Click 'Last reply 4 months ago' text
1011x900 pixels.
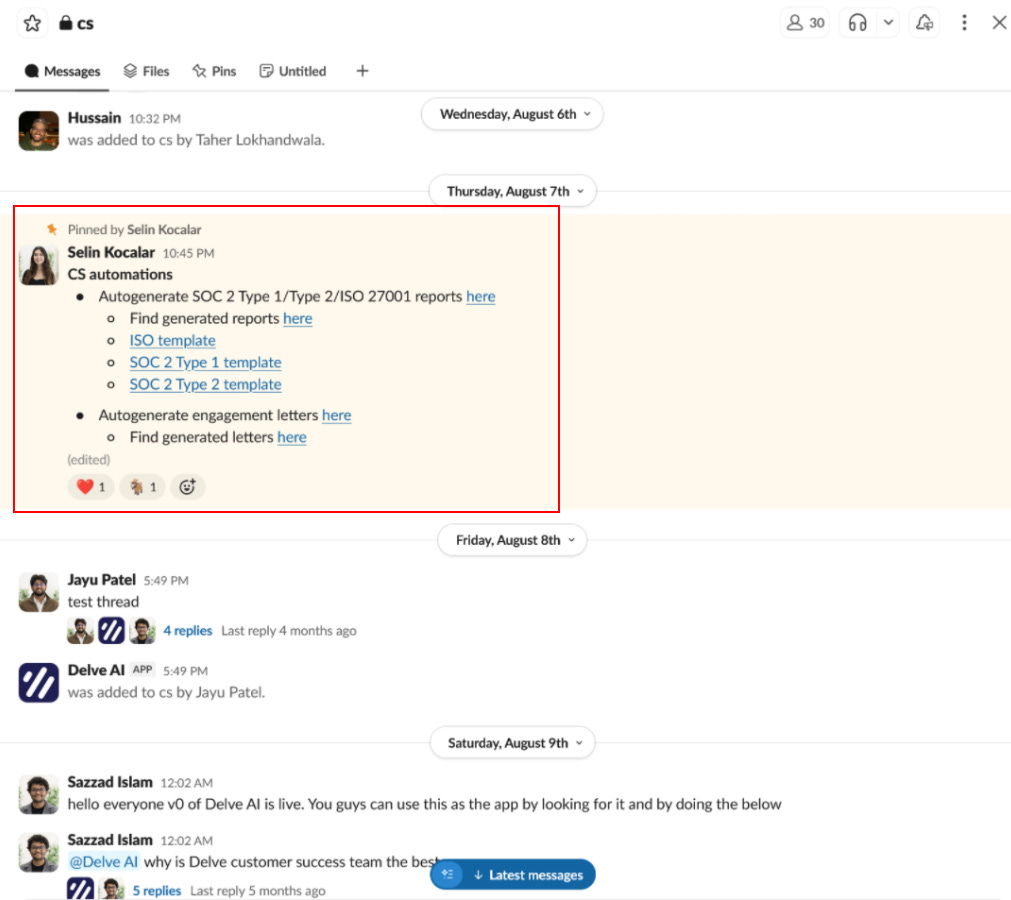[x=289, y=631]
